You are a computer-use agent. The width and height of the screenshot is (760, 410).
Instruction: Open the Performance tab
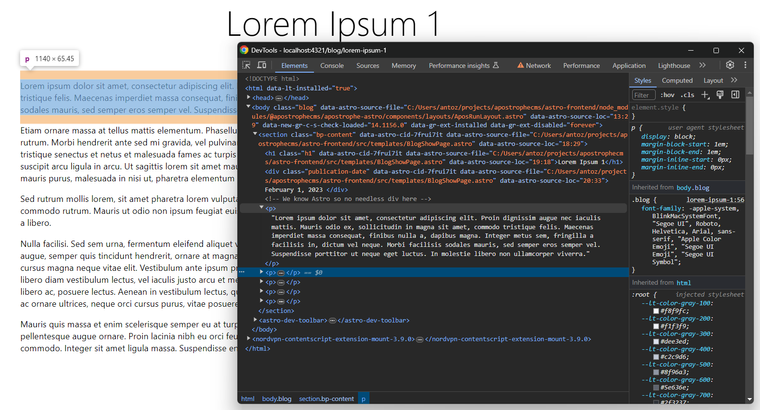582,65
